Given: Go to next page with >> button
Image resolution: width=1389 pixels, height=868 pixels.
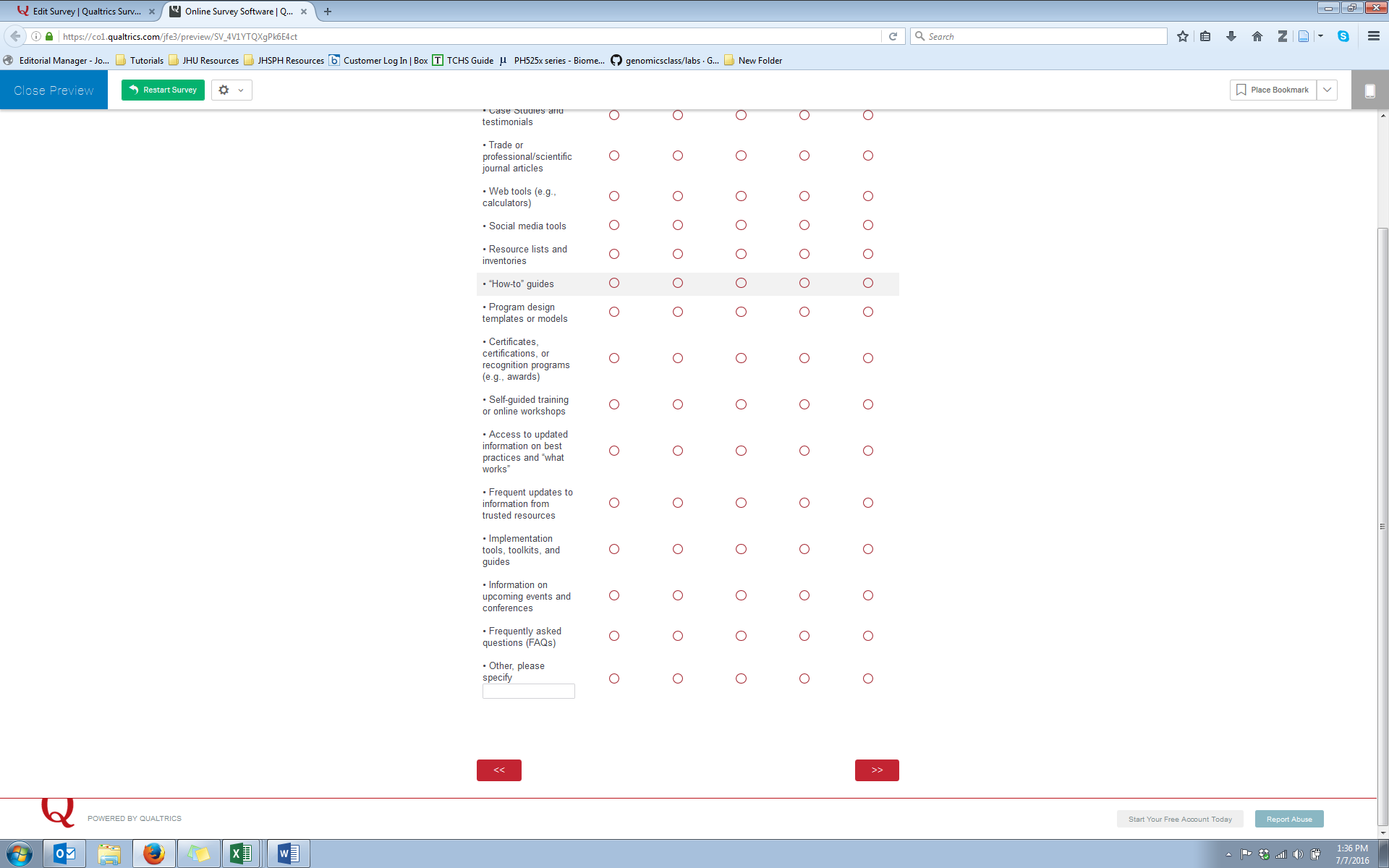Looking at the screenshot, I should tap(877, 770).
